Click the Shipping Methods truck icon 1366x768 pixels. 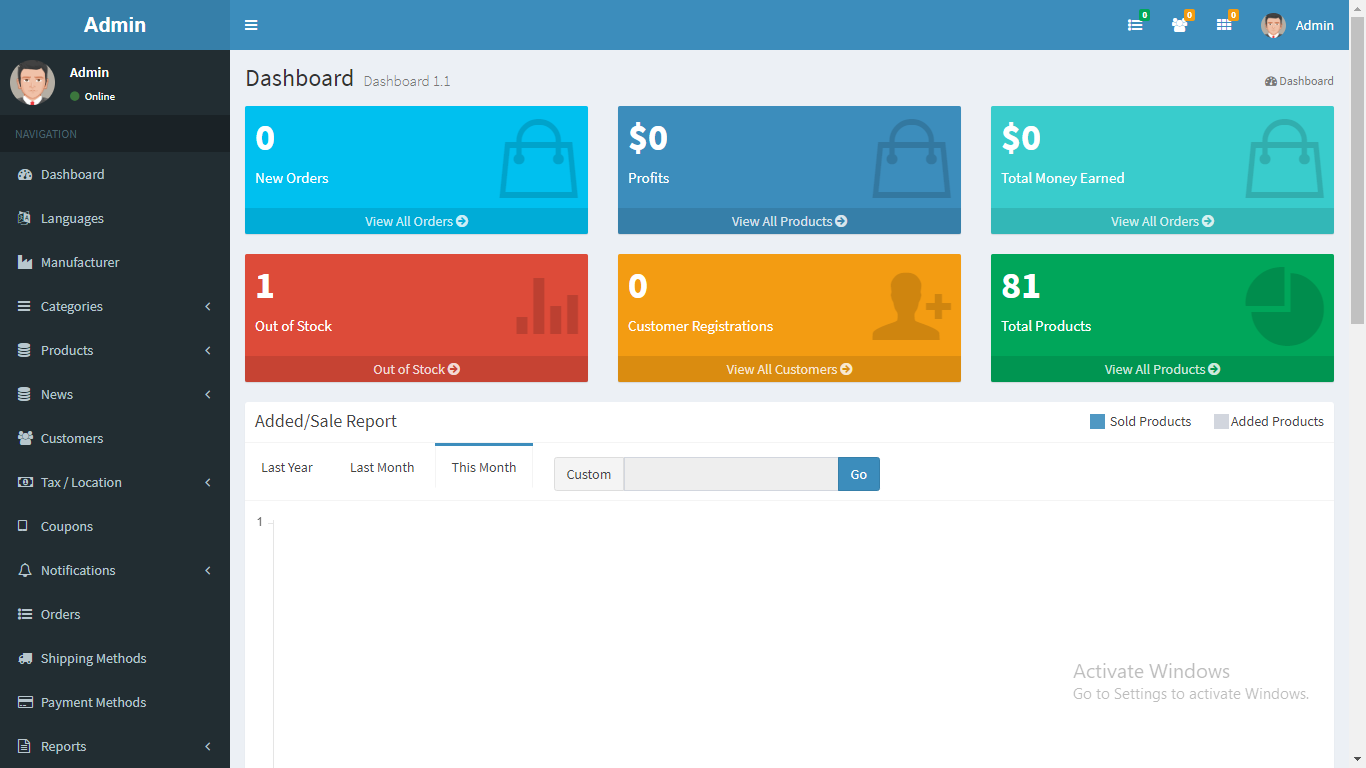25,658
